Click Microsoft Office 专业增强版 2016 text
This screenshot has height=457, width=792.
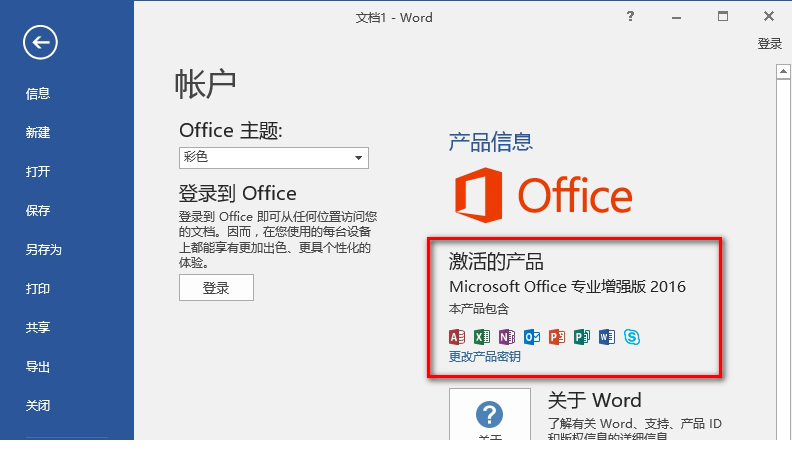click(567, 287)
